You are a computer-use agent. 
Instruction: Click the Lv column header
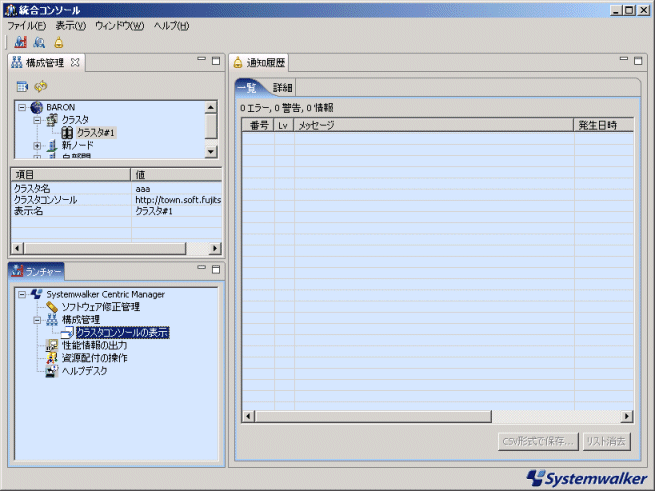click(284, 125)
